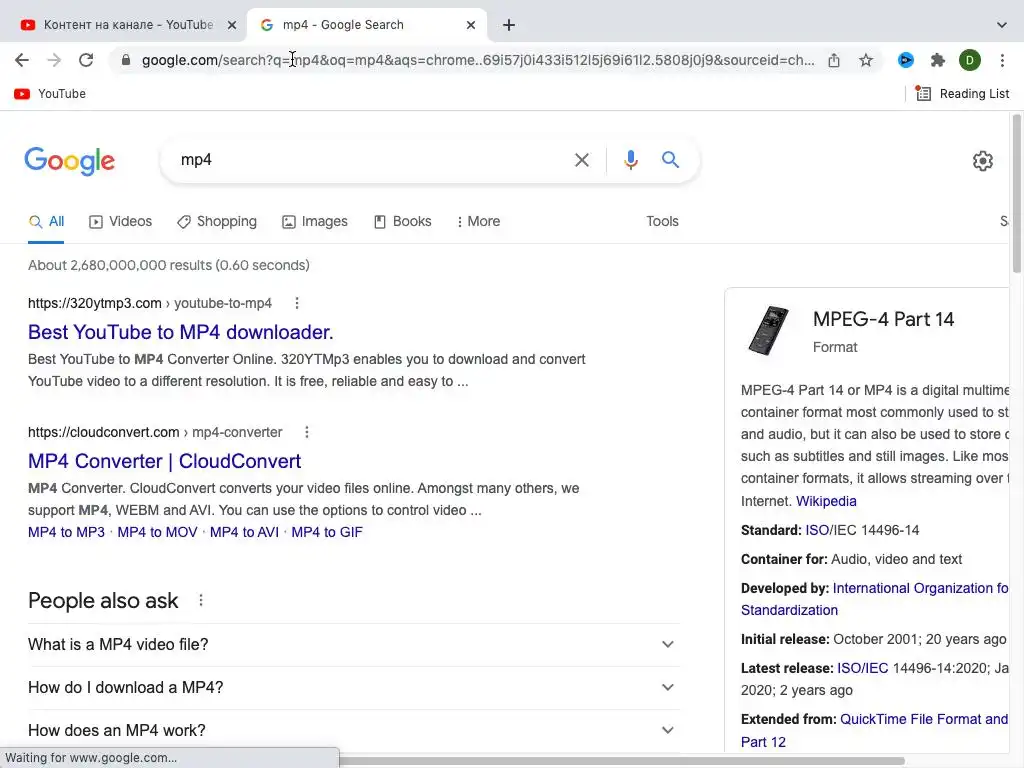Click the vertical page scrollbar
This screenshot has height=768, width=1024.
pos(1017,194)
